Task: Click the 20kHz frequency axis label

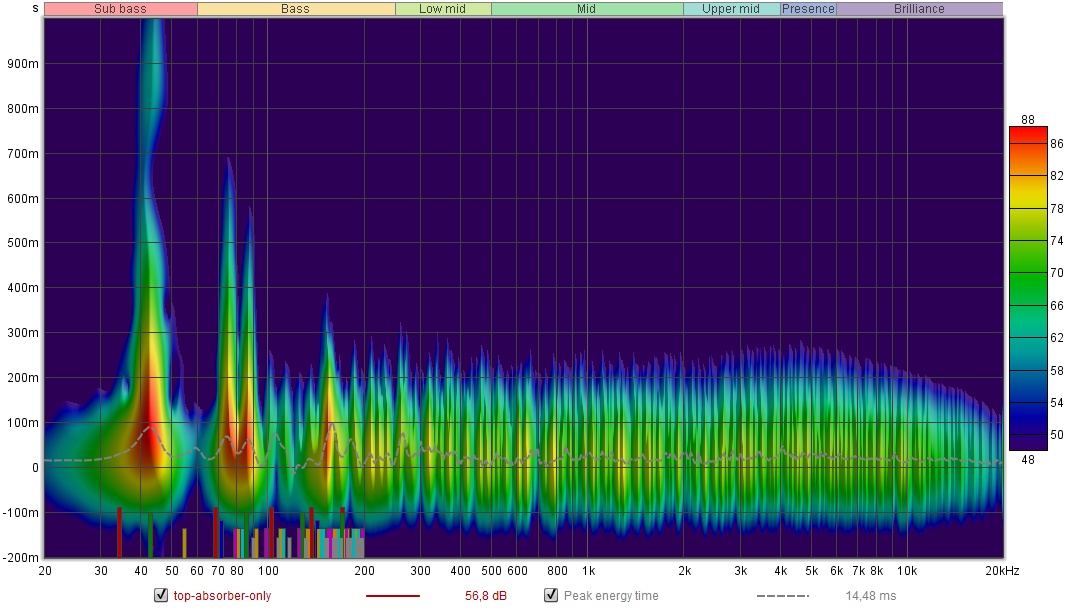Action: [1000, 571]
